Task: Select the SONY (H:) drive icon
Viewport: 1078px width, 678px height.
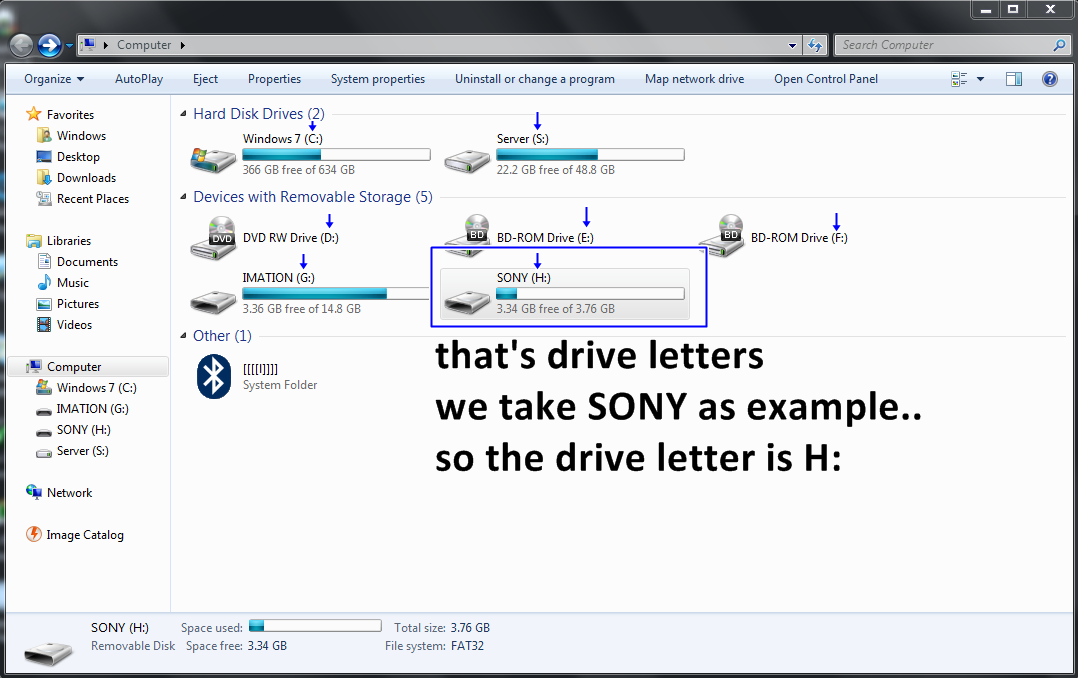Action: pyautogui.click(x=467, y=301)
